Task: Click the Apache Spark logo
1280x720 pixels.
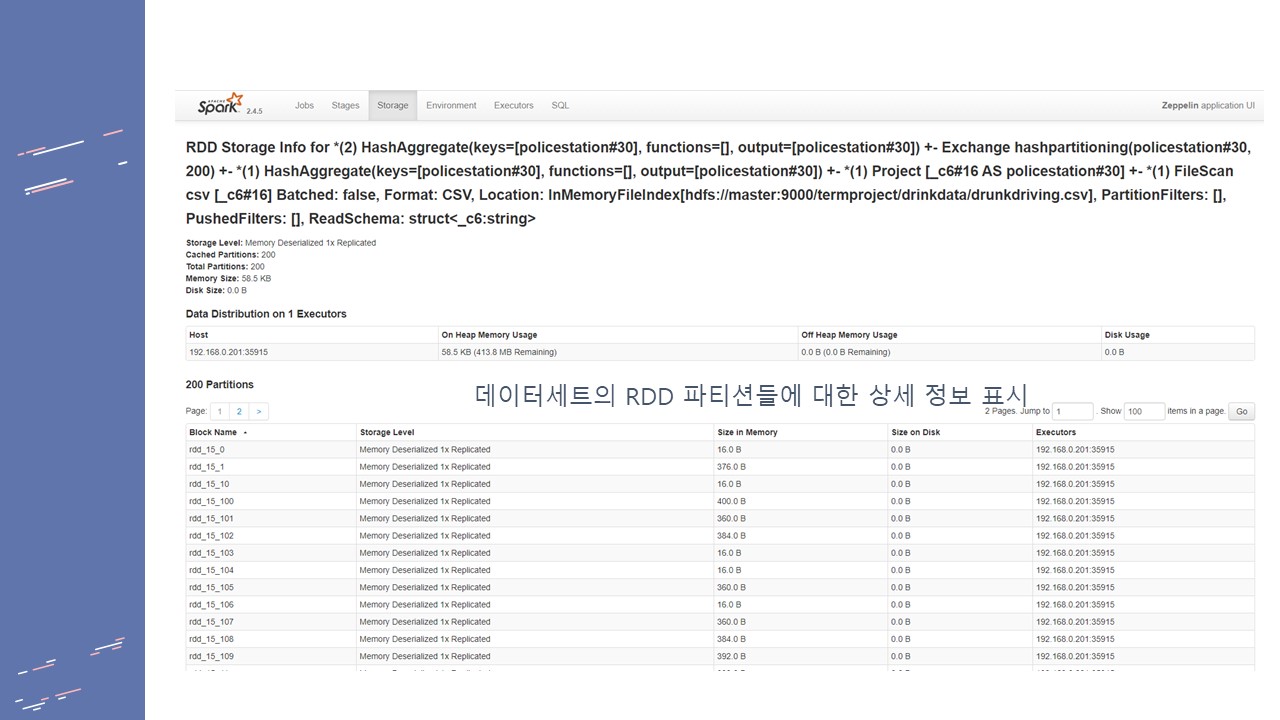Action: point(219,104)
